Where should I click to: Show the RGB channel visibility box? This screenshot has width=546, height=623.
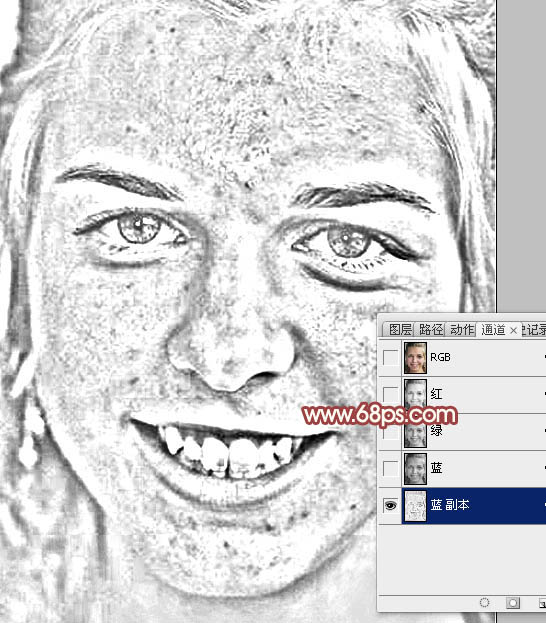pos(390,357)
